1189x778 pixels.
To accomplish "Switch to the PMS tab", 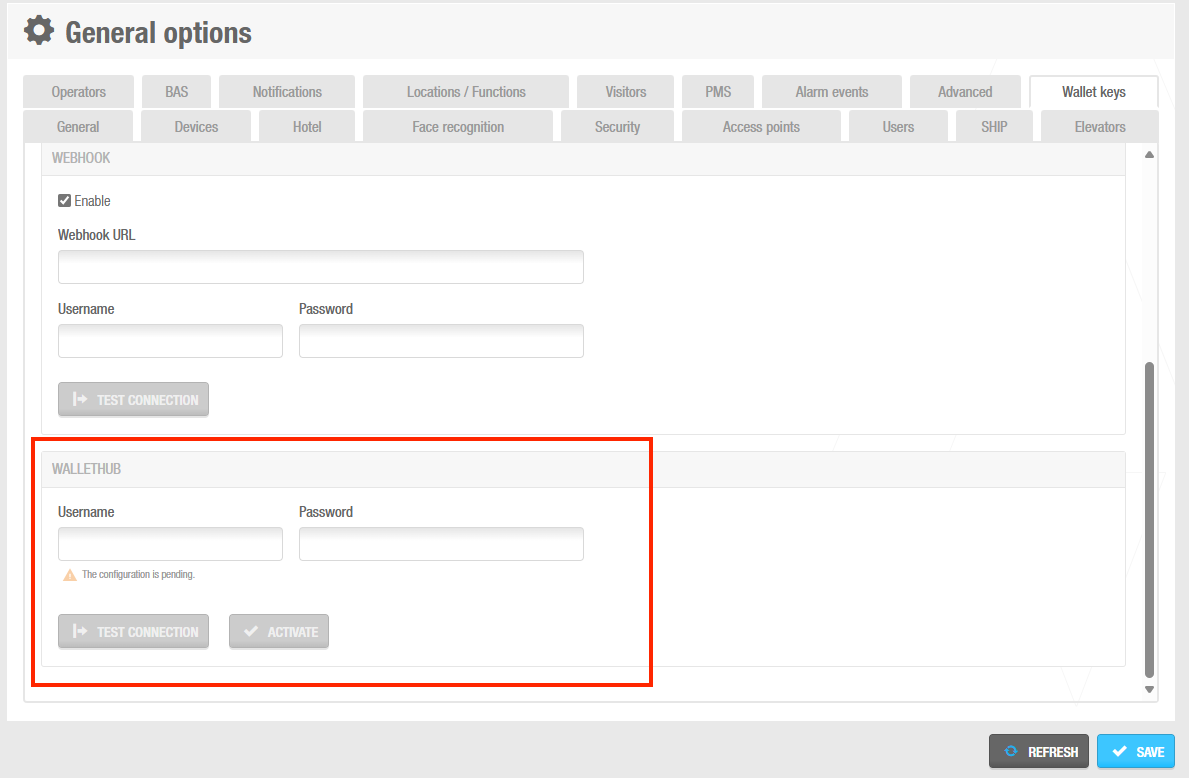I will click(717, 90).
